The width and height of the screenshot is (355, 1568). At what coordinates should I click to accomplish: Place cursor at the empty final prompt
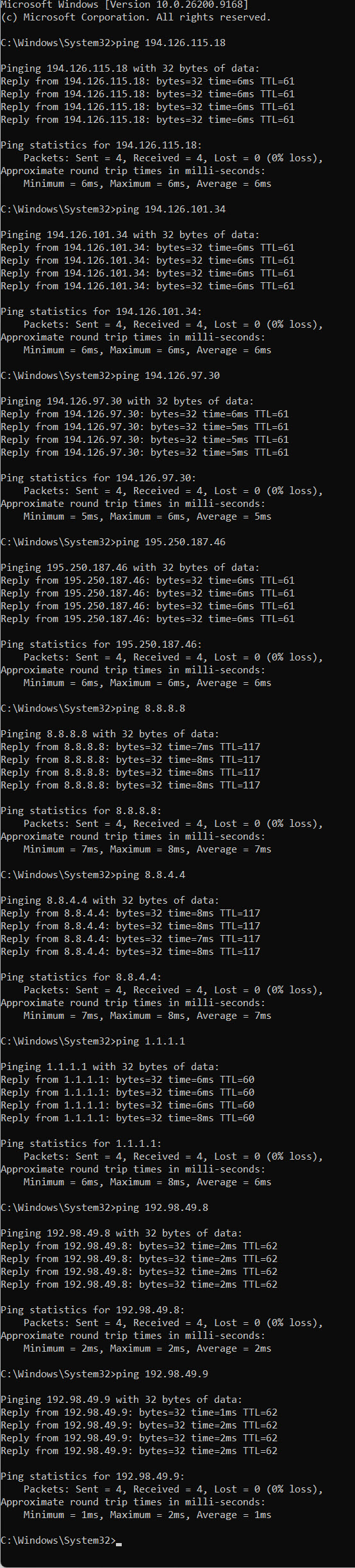click(x=119, y=1540)
